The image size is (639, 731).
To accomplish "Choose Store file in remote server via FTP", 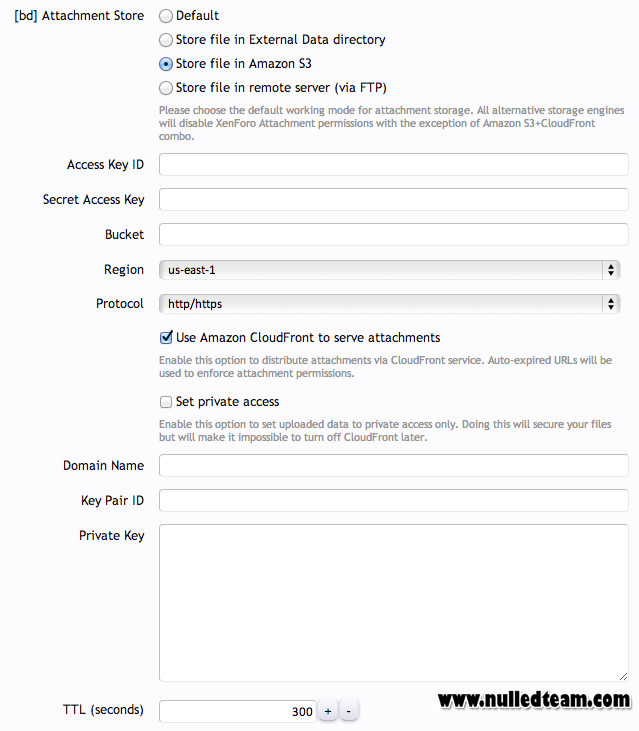I will click(165, 88).
